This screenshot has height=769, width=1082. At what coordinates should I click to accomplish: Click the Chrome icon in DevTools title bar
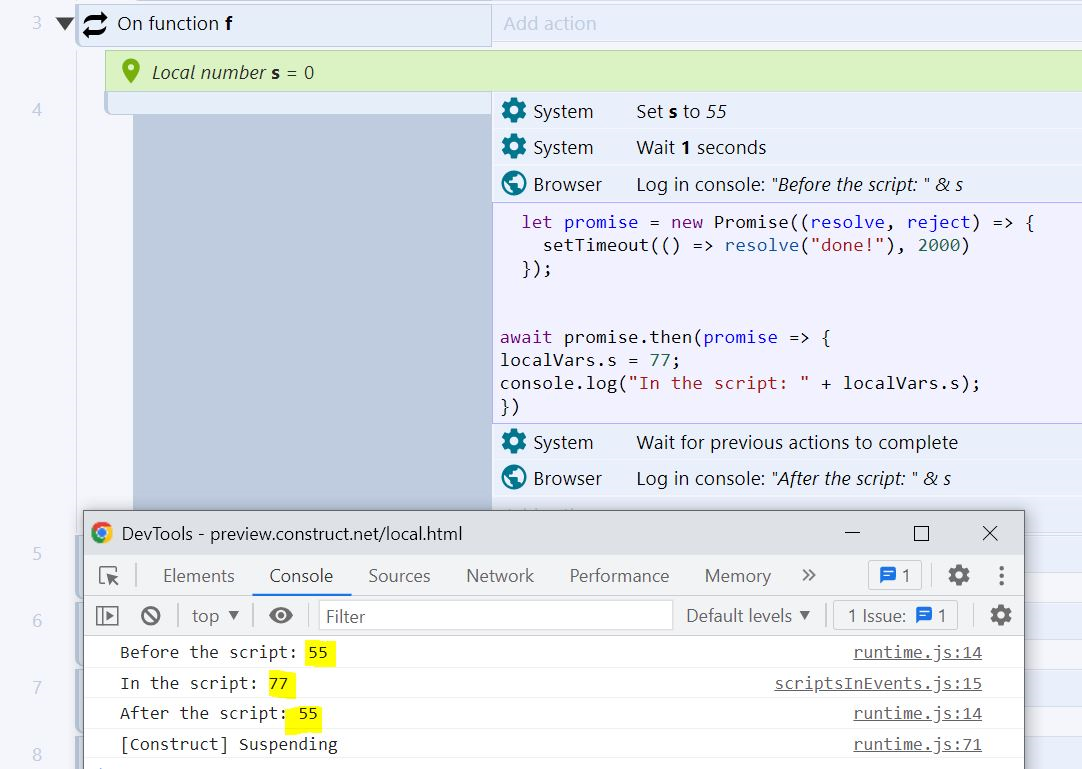[102, 533]
